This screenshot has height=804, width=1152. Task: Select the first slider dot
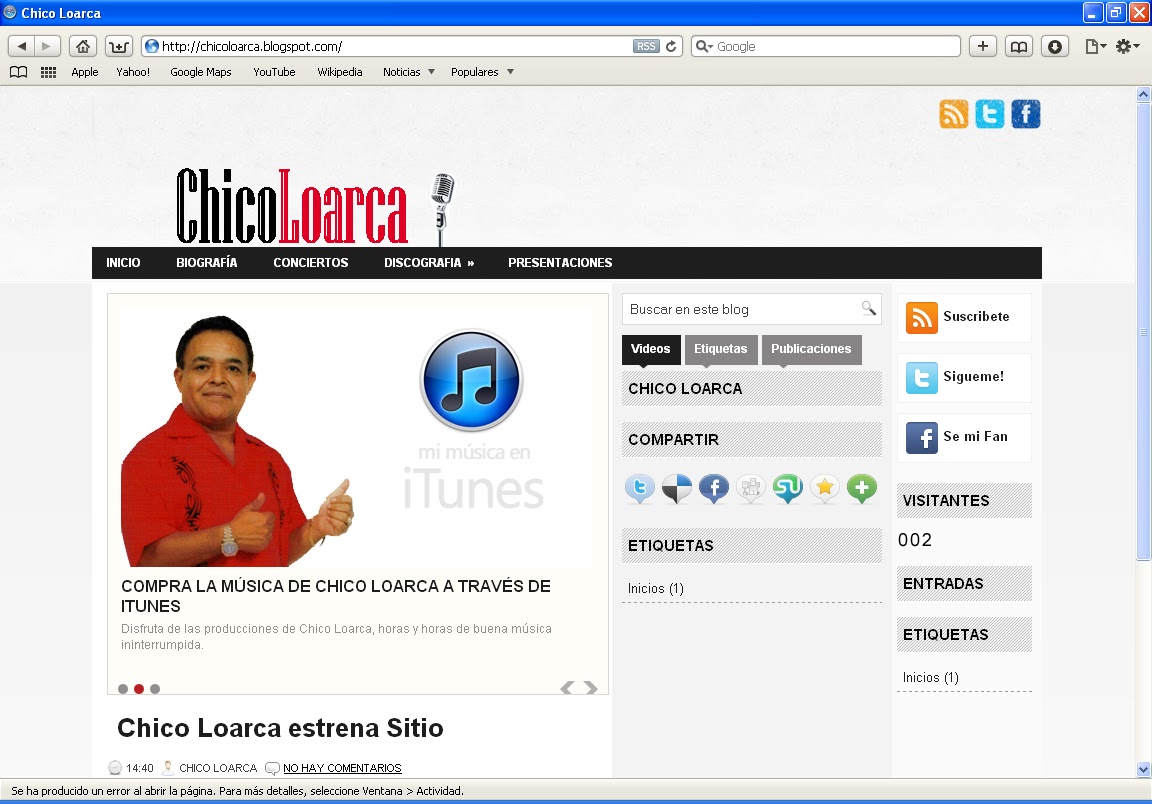(x=123, y=689)
